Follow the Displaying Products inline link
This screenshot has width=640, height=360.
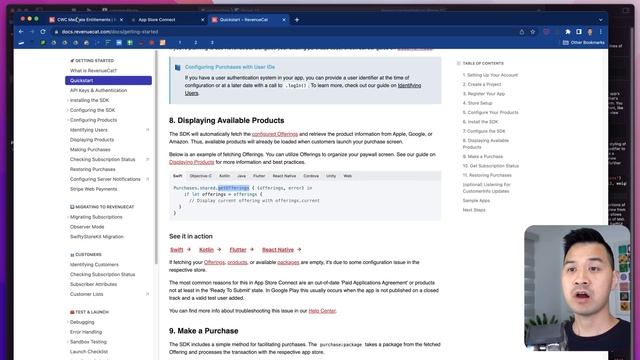click(191, 162)
